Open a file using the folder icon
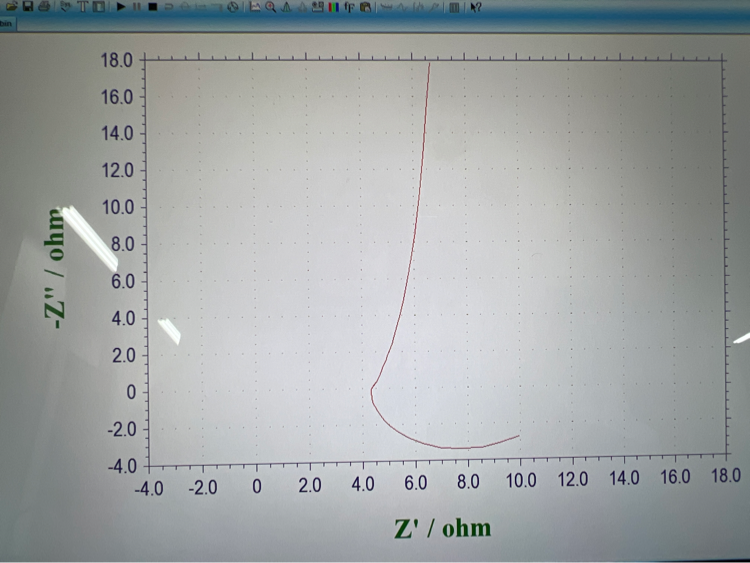The width and height of the screenshot is (750, 563). coord(11,6)
